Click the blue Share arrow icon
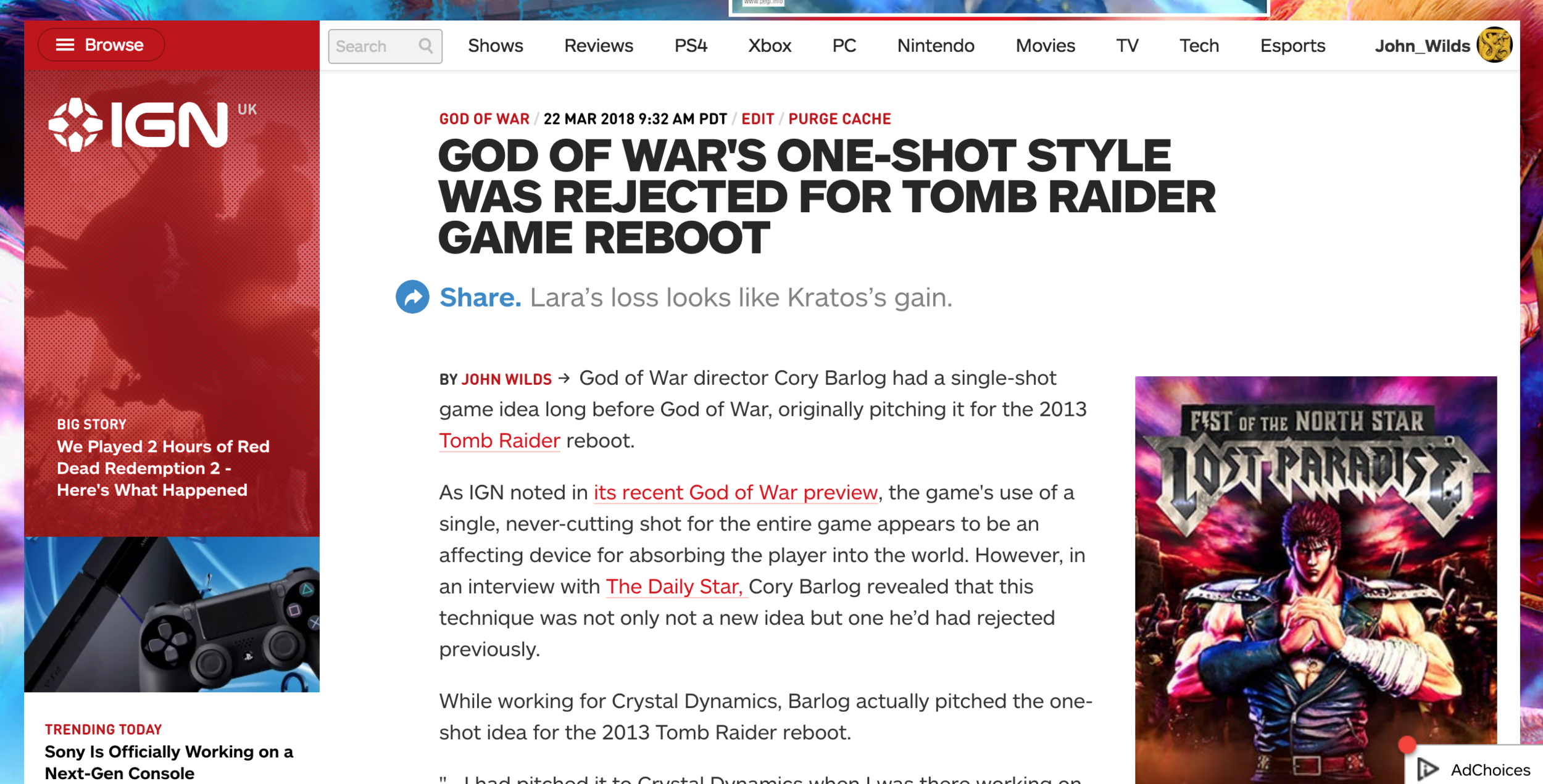This screenshot has height=784, width=1543. [412, 297]
